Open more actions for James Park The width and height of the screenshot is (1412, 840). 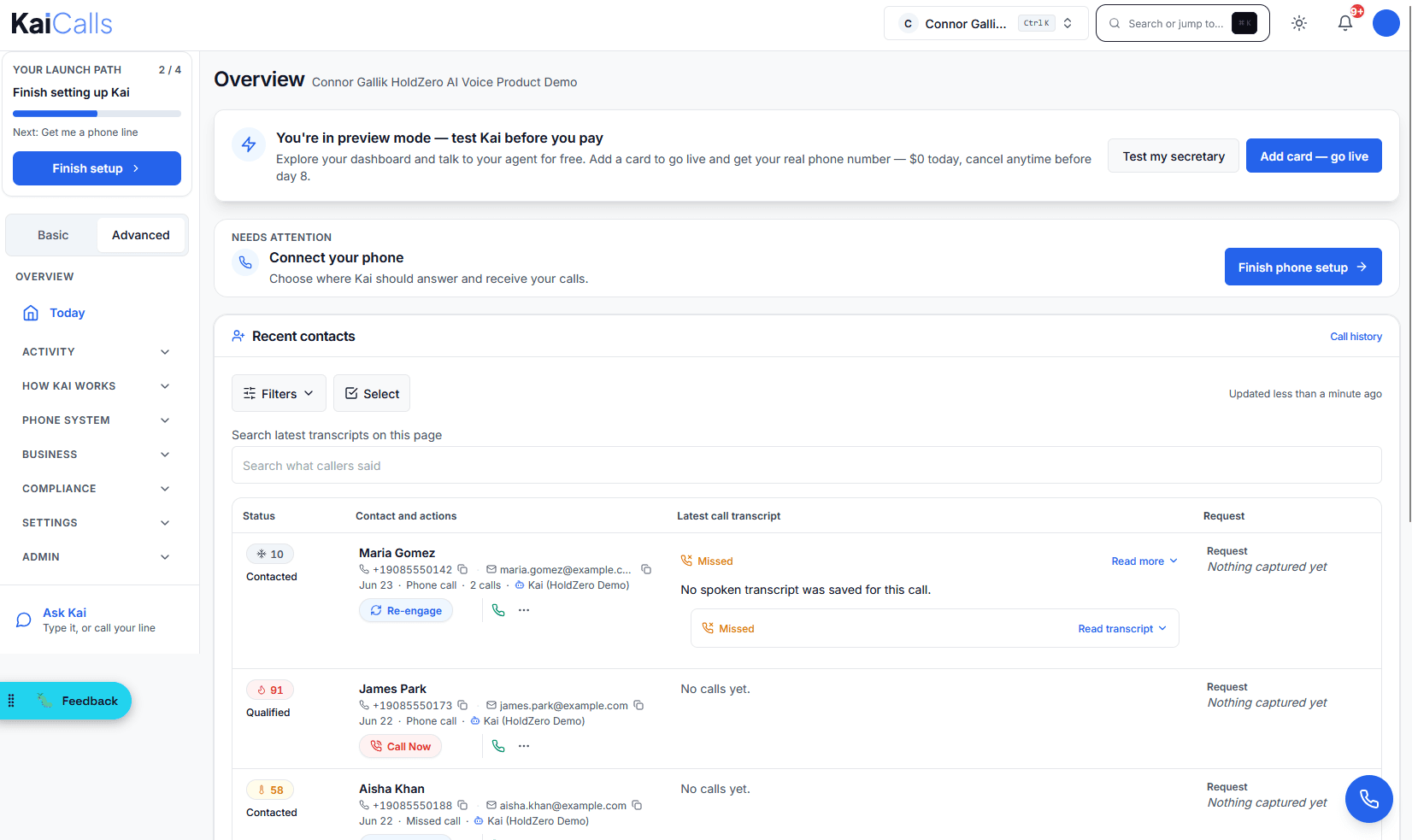pos(524,746)
